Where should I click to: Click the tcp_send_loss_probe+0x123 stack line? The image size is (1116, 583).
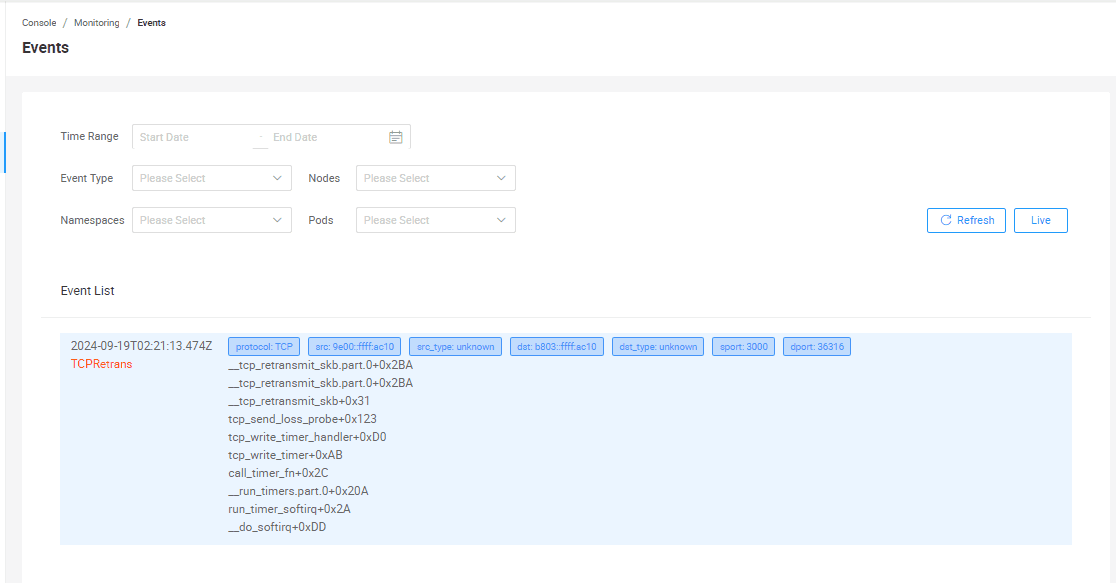(x=302, y=419)
